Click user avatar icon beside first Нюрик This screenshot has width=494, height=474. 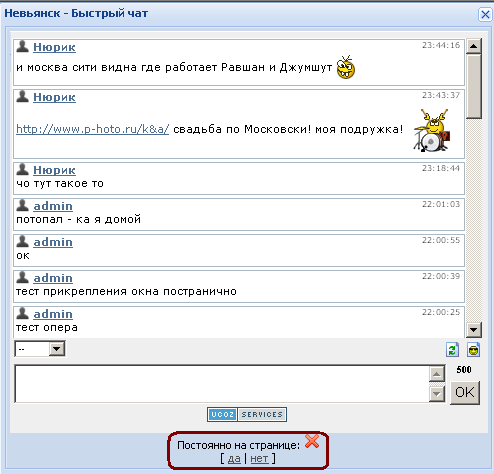(x=22, y=46)
